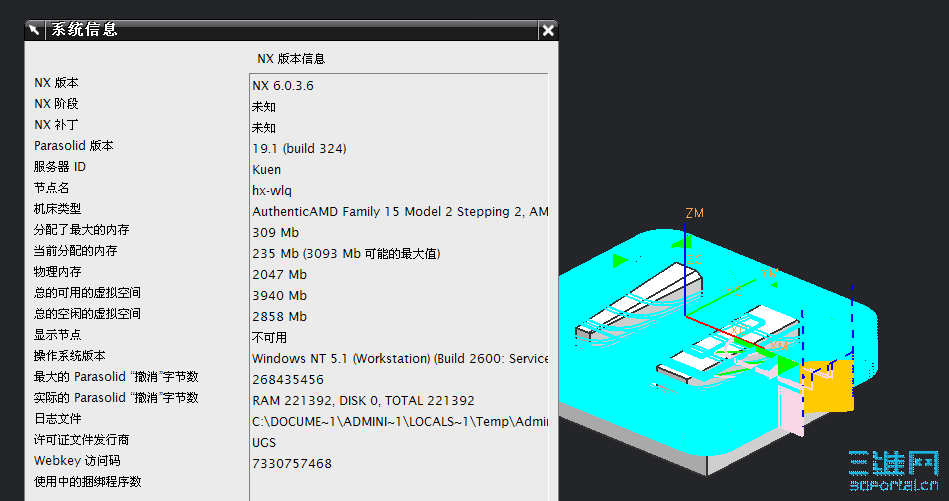Select the node name value 'hx-wlq'
This screenshot has height=501, width=949.
coord(272,191)
